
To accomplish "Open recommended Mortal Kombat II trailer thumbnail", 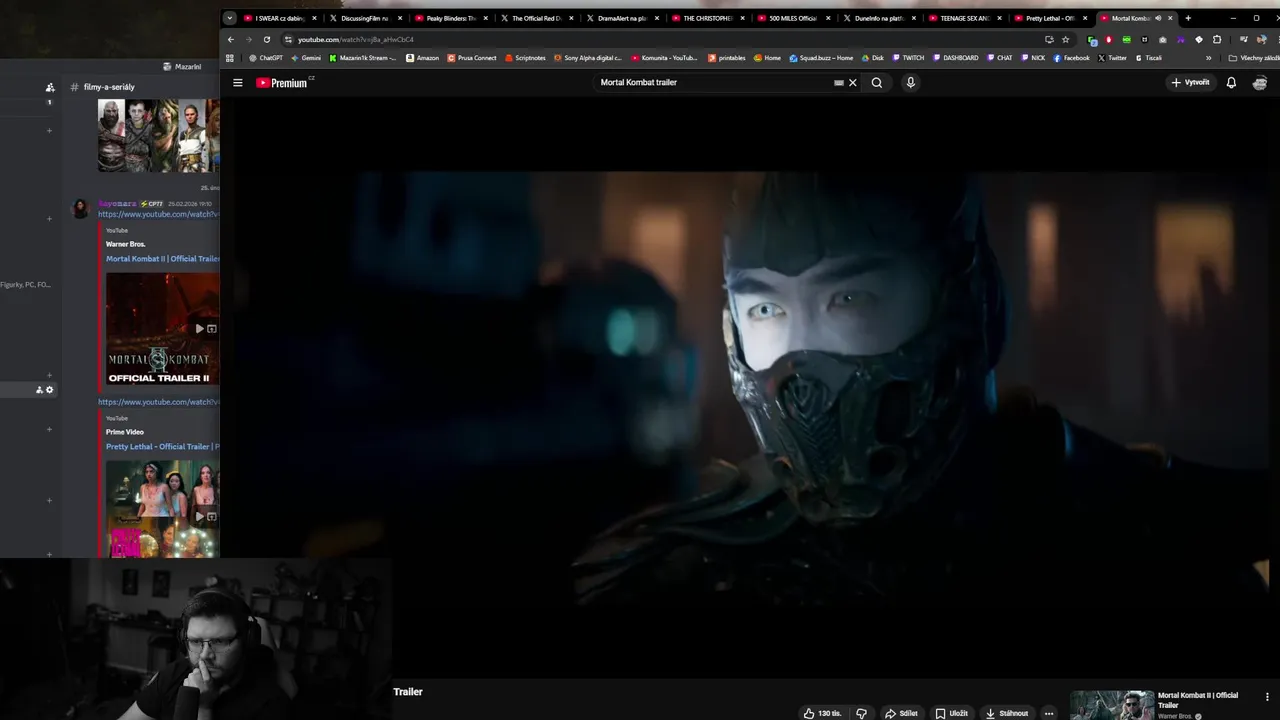I will click(x=1111, y=705).
